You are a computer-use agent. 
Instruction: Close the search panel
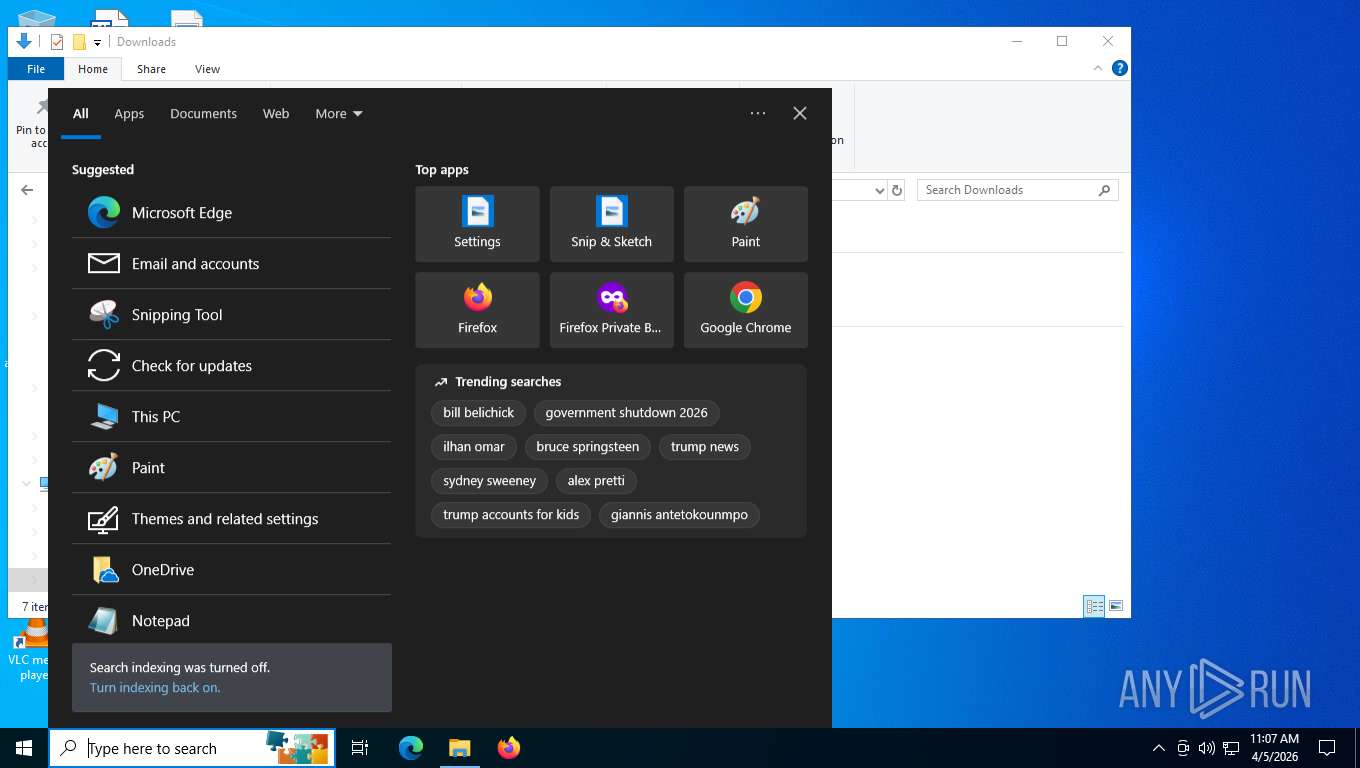pos(800,113)
